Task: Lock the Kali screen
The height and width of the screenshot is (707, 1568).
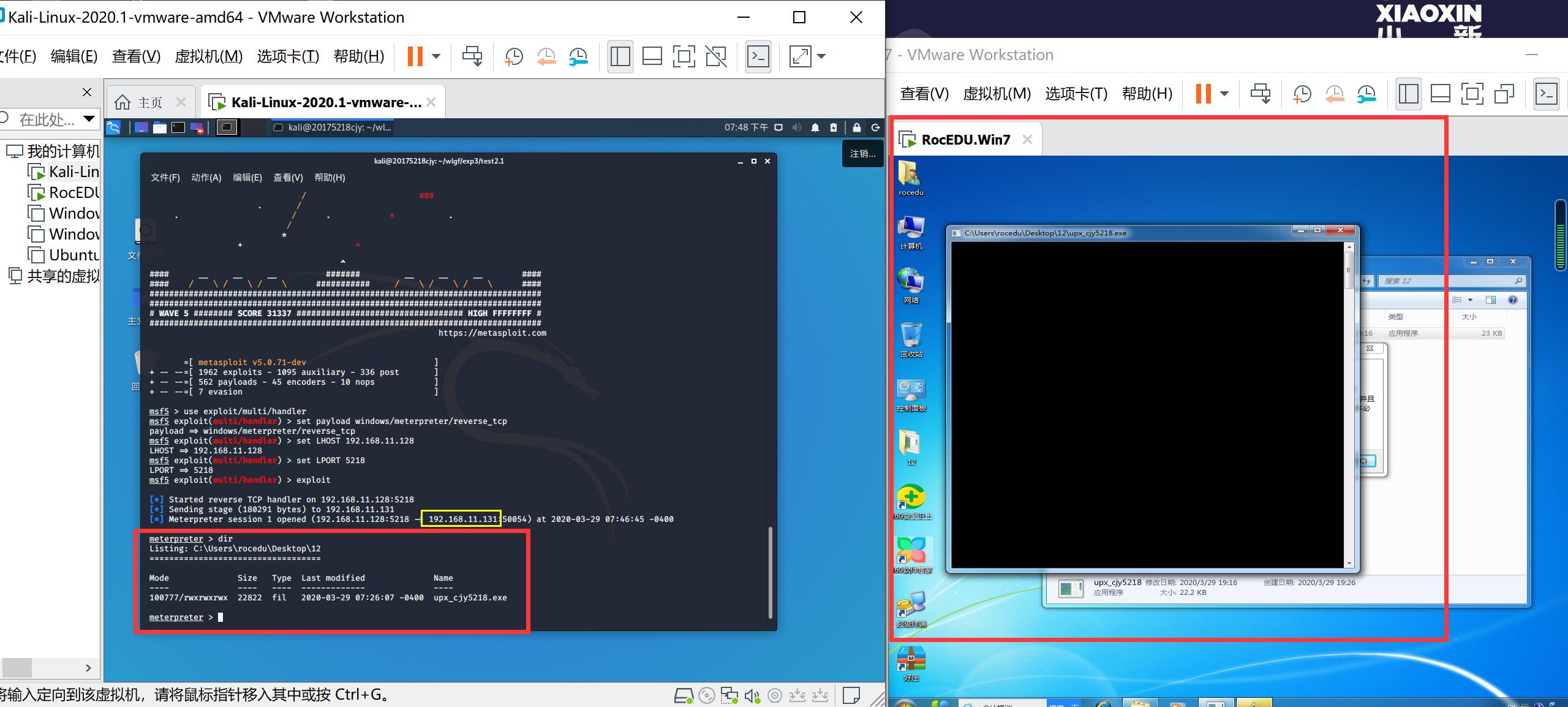Action: 857,127
